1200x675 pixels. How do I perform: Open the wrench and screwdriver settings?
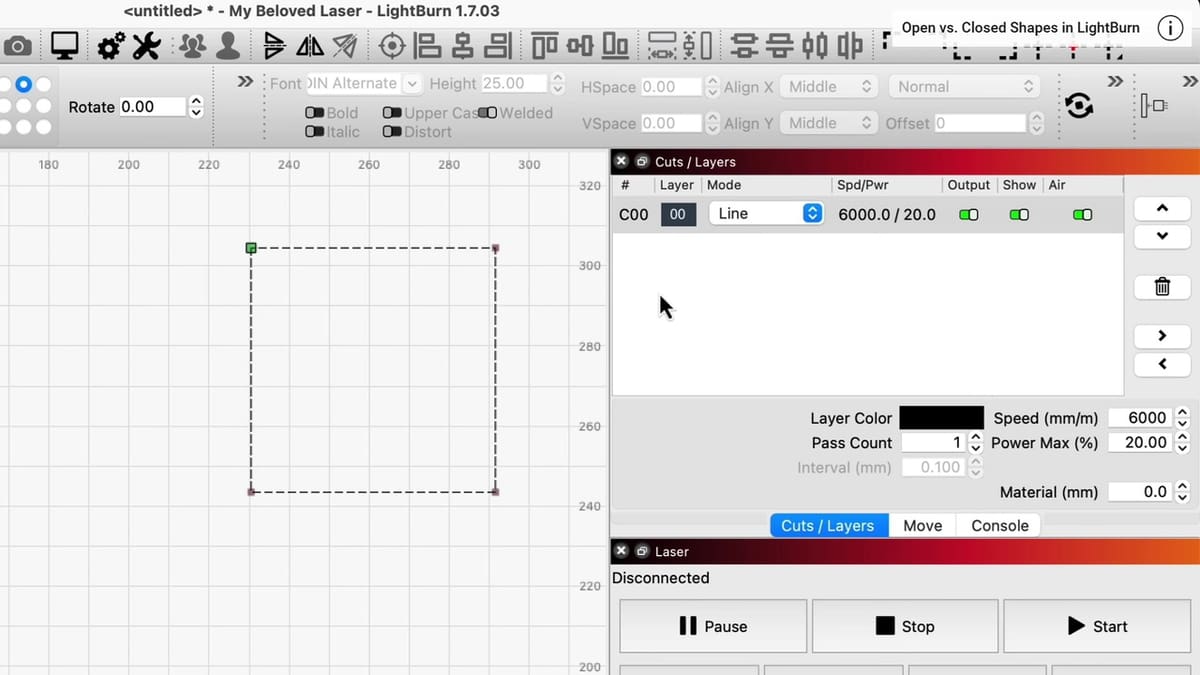click(146, 46)
